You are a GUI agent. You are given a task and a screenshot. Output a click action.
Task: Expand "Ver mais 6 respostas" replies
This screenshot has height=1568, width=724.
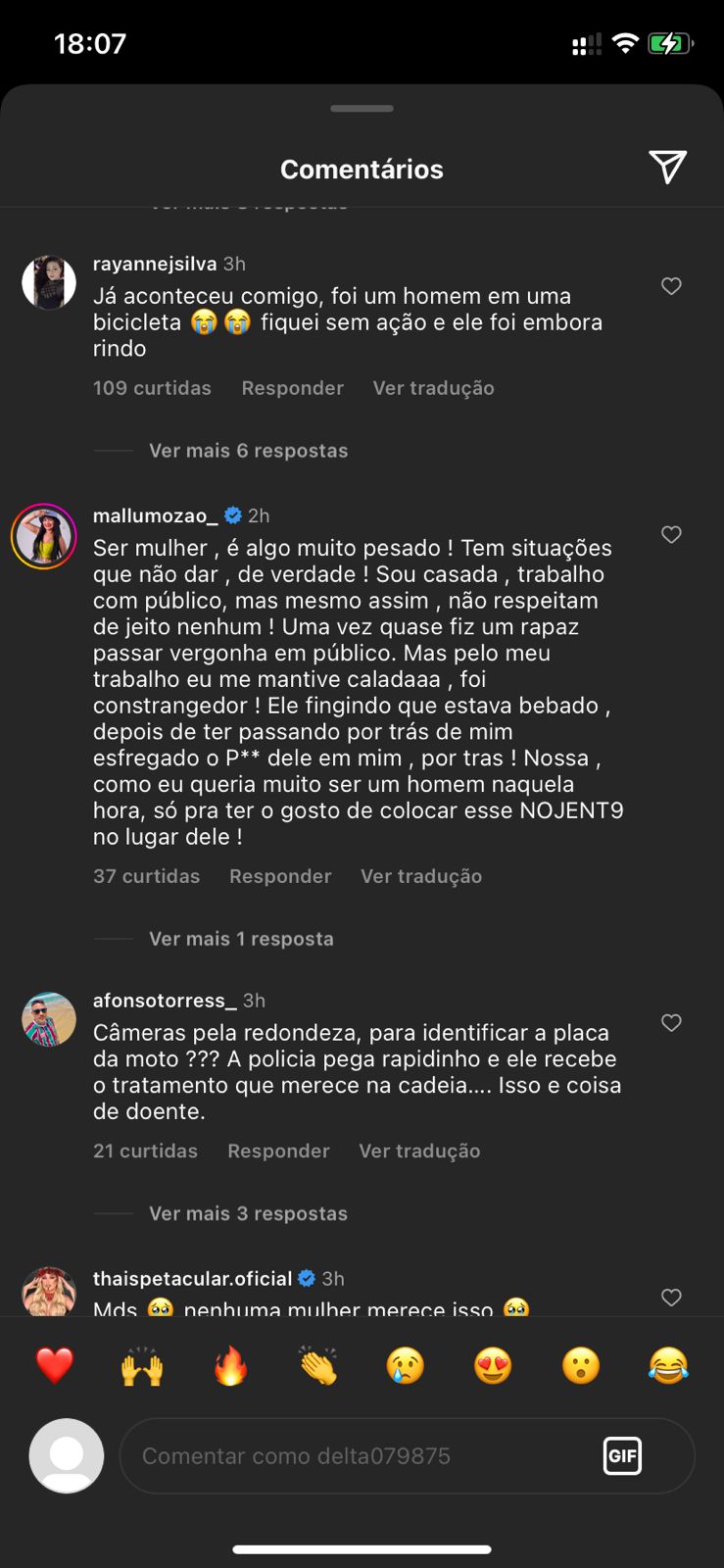point(248,451)
